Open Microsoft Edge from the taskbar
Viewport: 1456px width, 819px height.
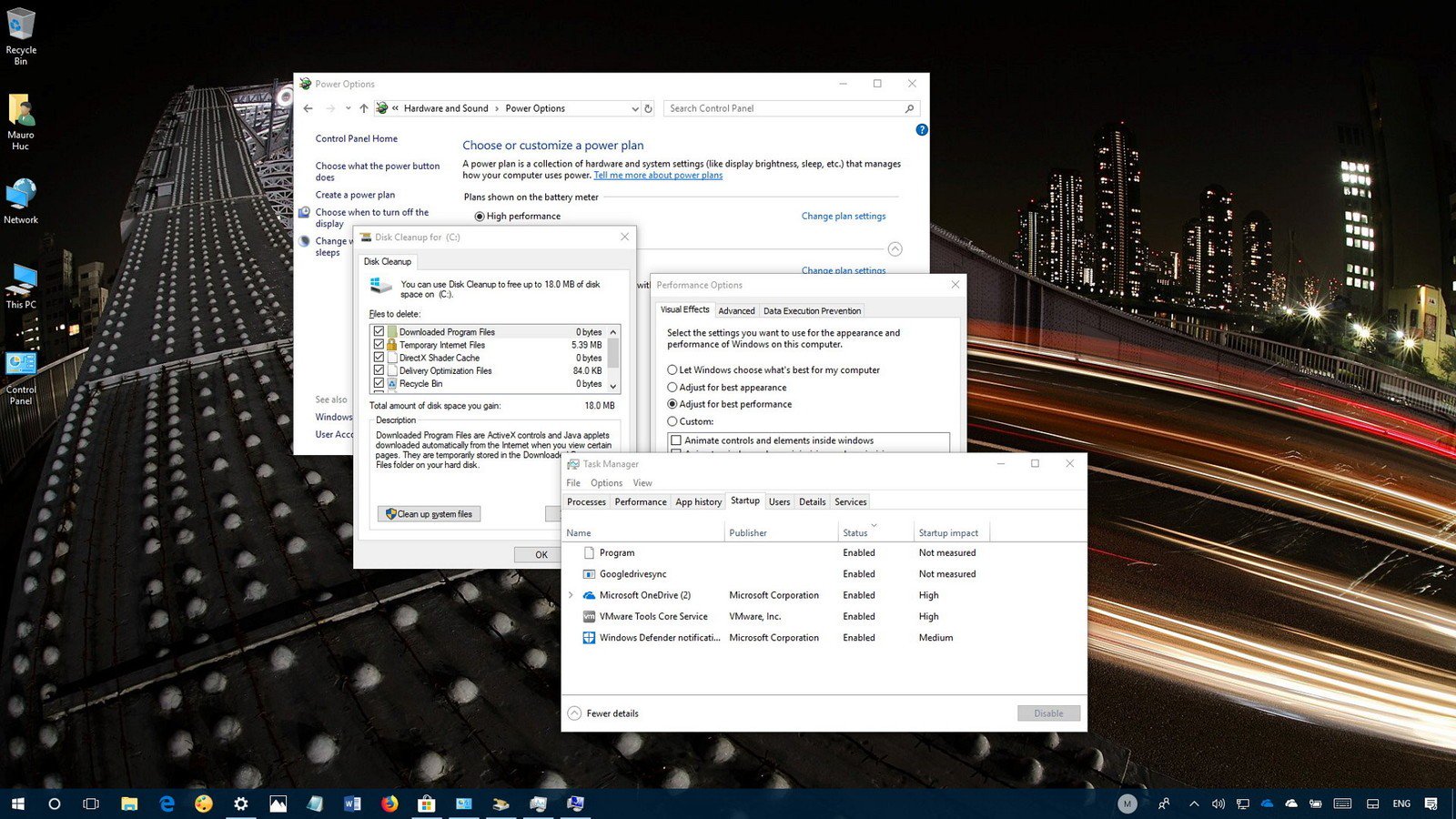pyautogui.click(x=167, y=804)
